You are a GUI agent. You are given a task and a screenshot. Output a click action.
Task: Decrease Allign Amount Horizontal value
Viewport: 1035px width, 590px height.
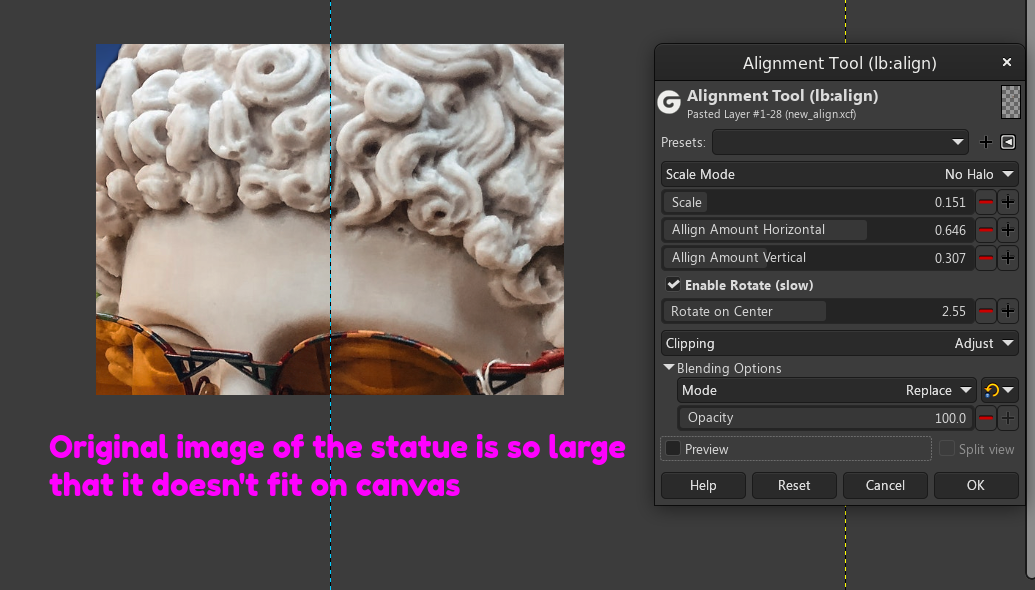985,230
